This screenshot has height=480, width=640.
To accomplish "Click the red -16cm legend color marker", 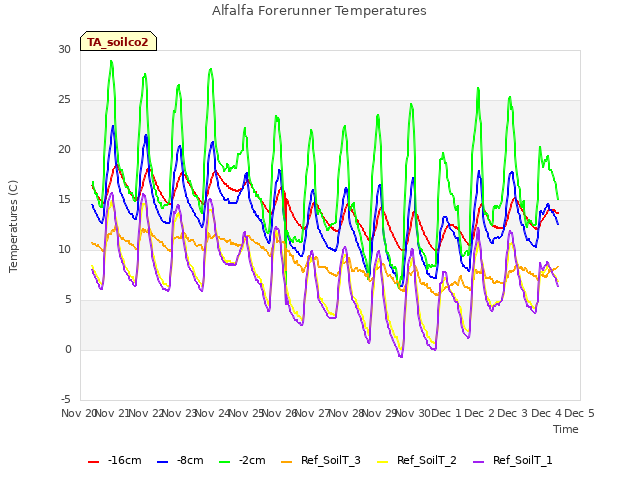I will click(x=93, y=462).
